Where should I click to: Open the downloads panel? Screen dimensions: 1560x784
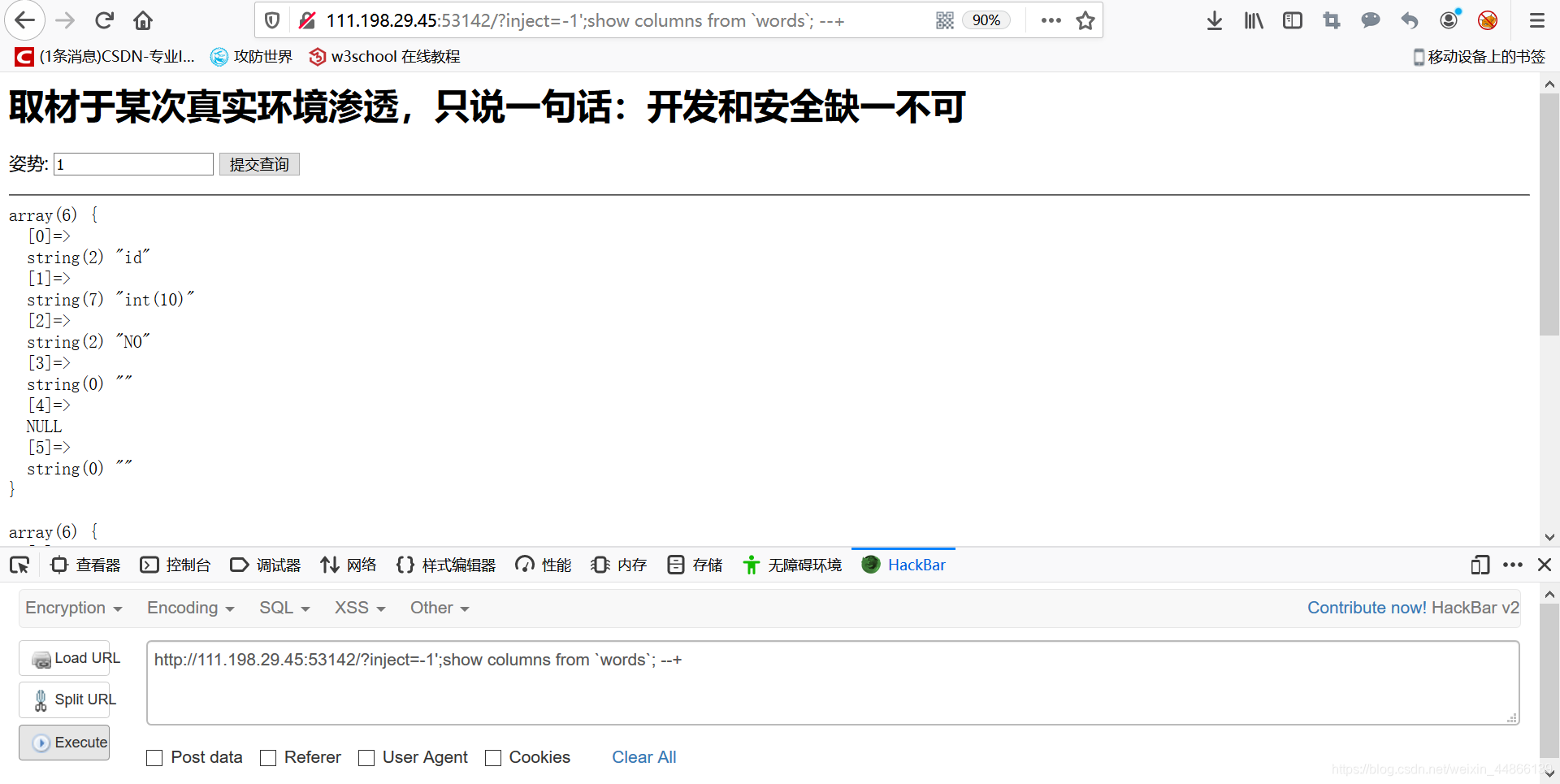pyautogui.click(x=1215, y=21)
